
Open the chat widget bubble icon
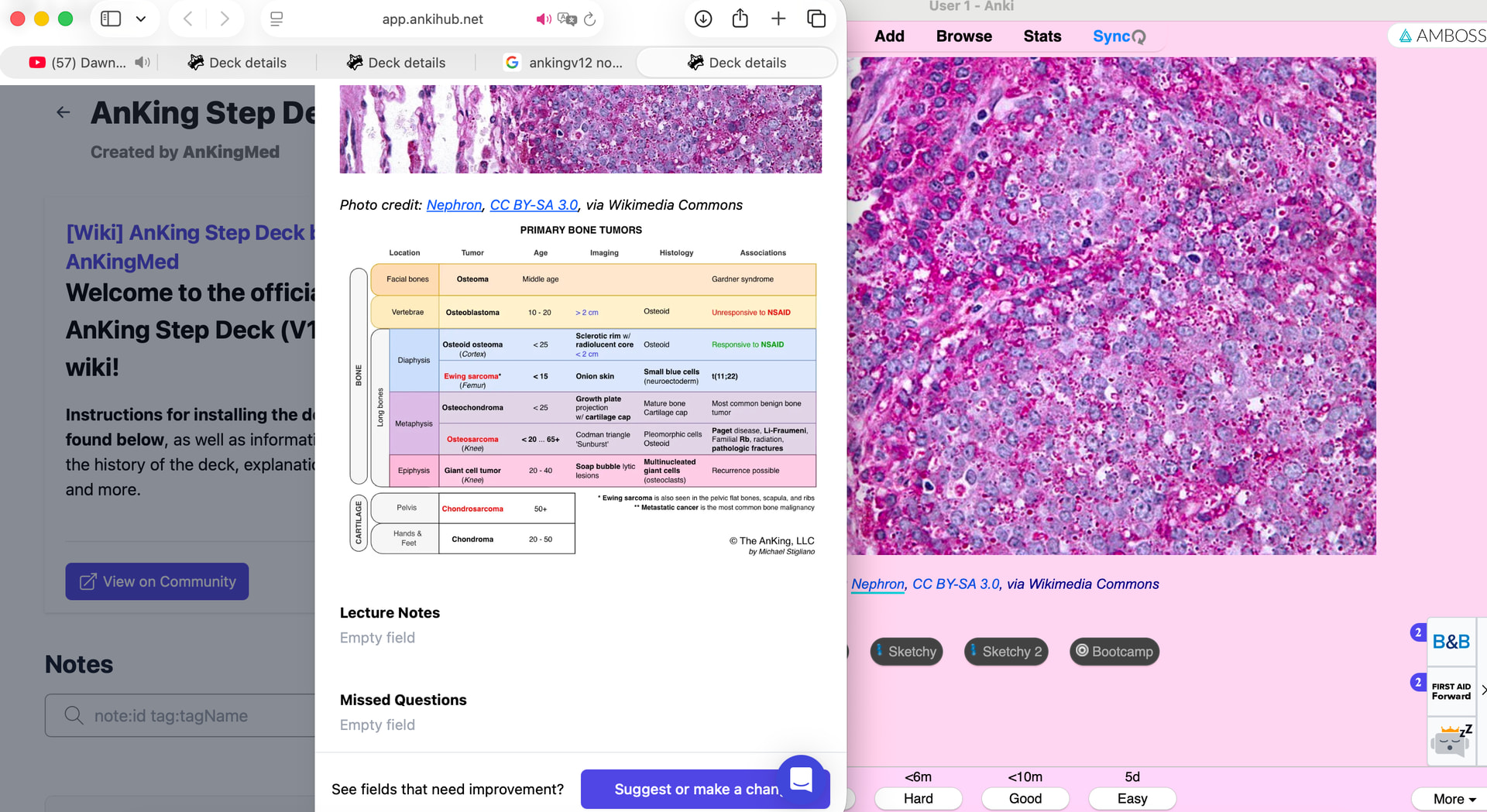(x=802, y=779)
